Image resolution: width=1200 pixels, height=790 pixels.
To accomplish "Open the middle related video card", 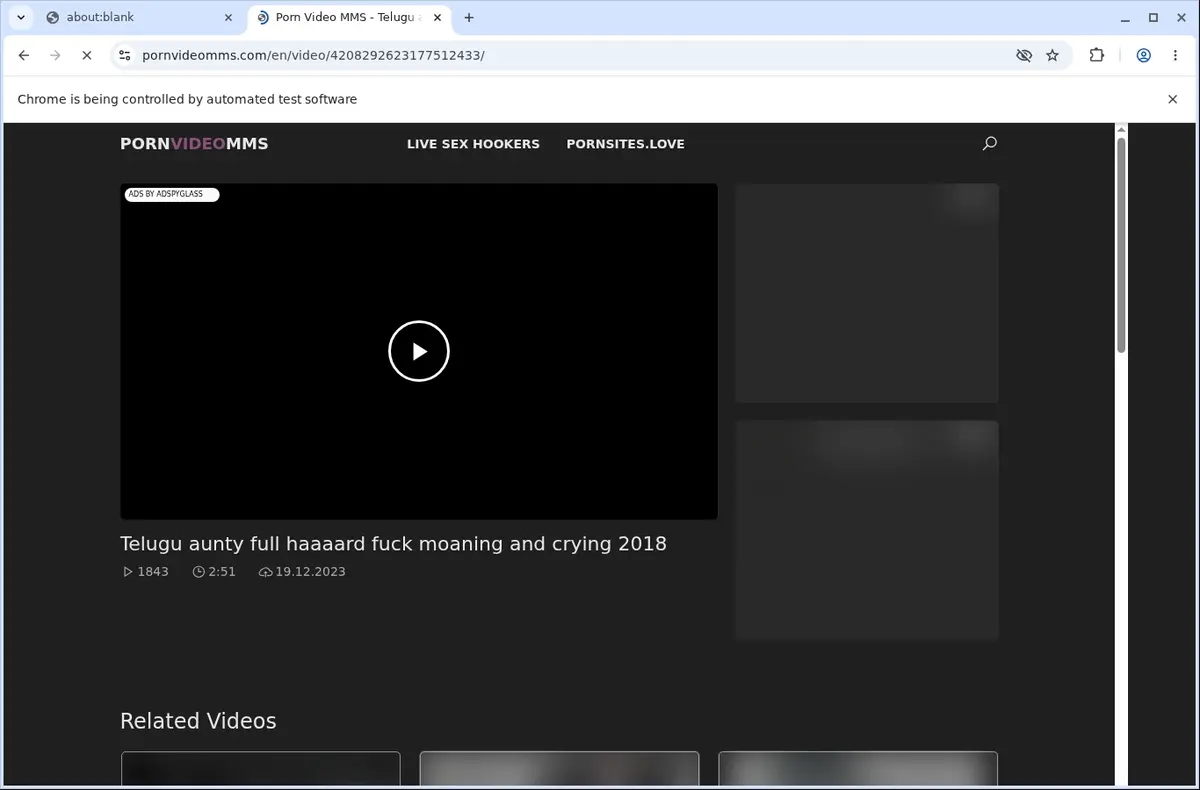I will 559,768.
